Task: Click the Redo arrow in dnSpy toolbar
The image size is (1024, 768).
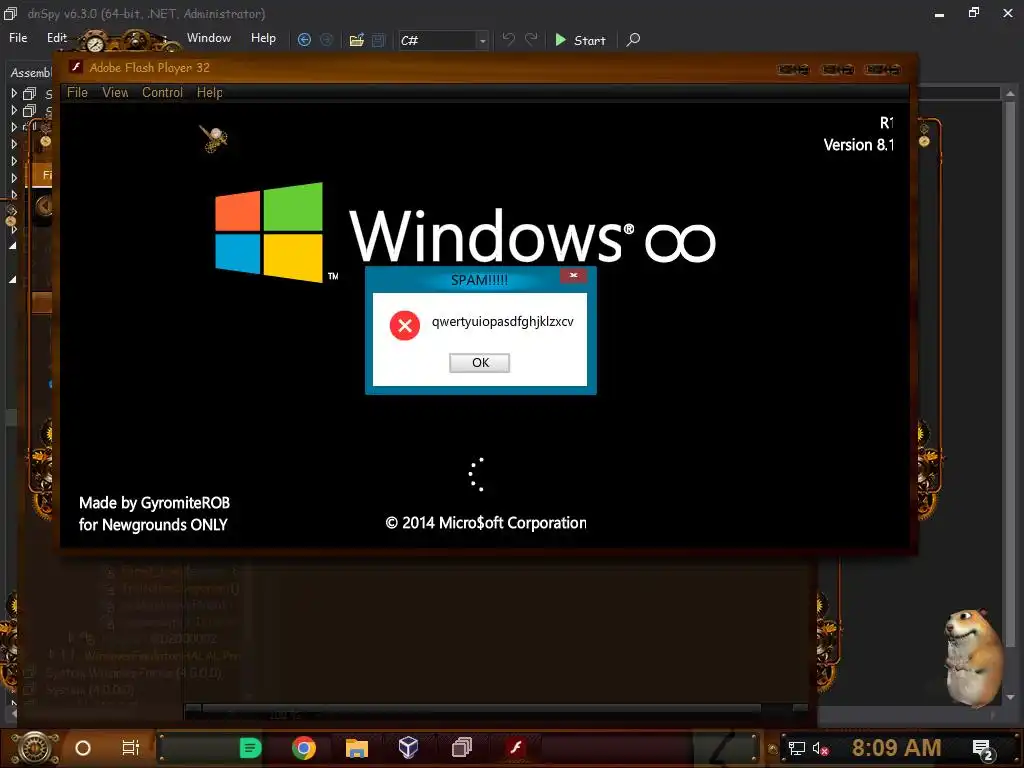Action: (532, 40)
